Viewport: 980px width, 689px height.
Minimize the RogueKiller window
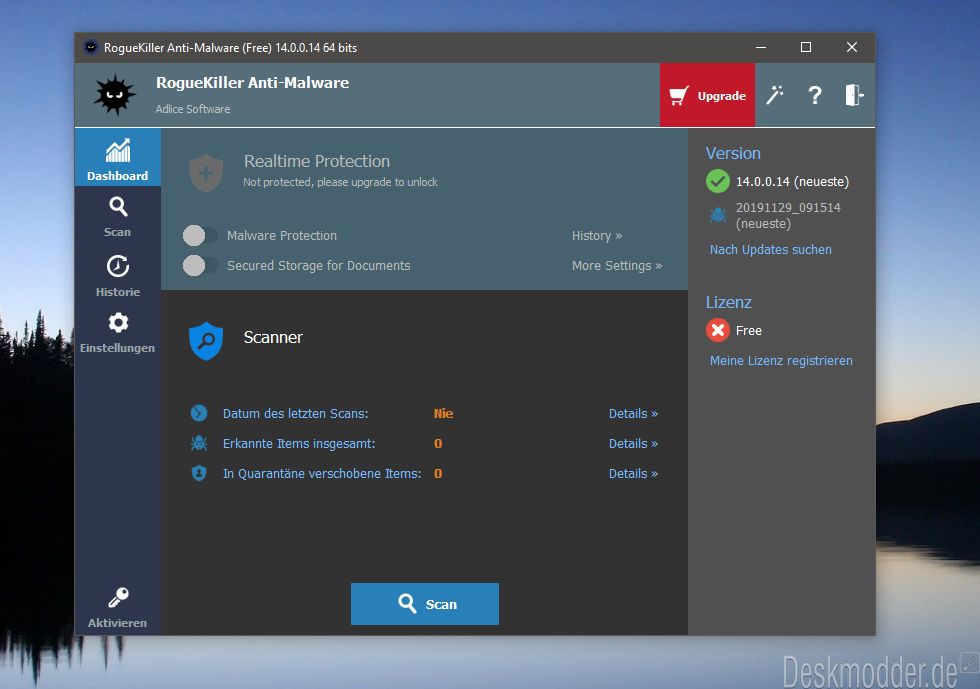tap(761, 48)
